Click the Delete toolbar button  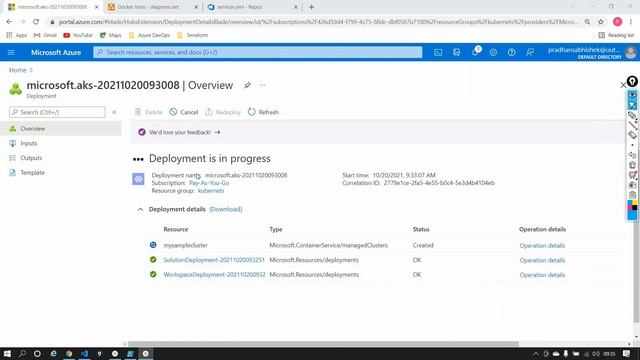pyautogui.click(x=149, y=112)
